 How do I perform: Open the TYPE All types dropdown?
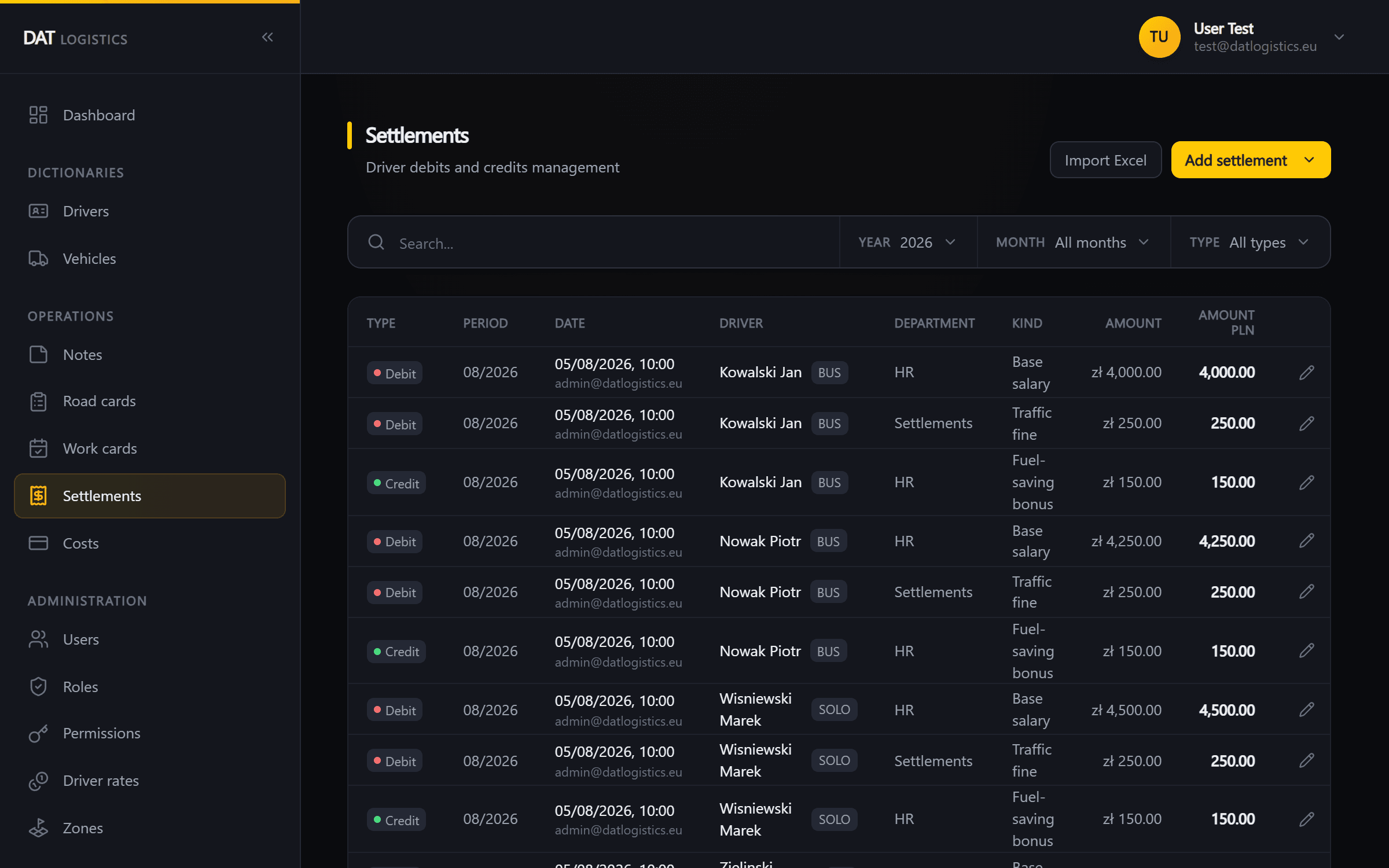point(1250,242)
